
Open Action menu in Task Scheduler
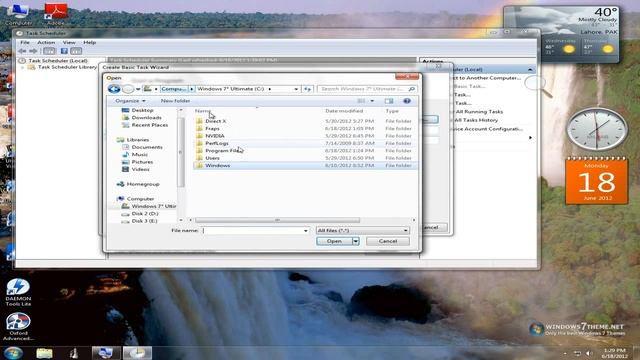pos(46,42)
